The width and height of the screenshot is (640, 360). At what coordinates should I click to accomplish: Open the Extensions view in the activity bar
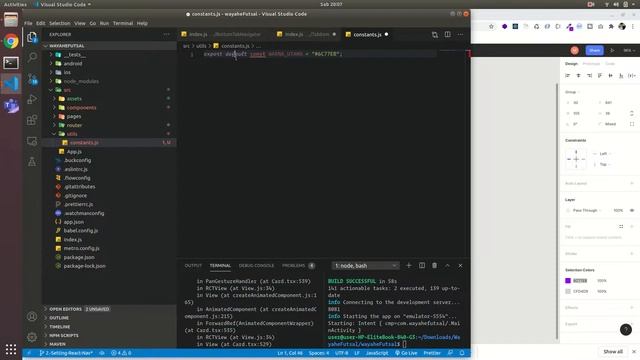[x=32, y=120]
